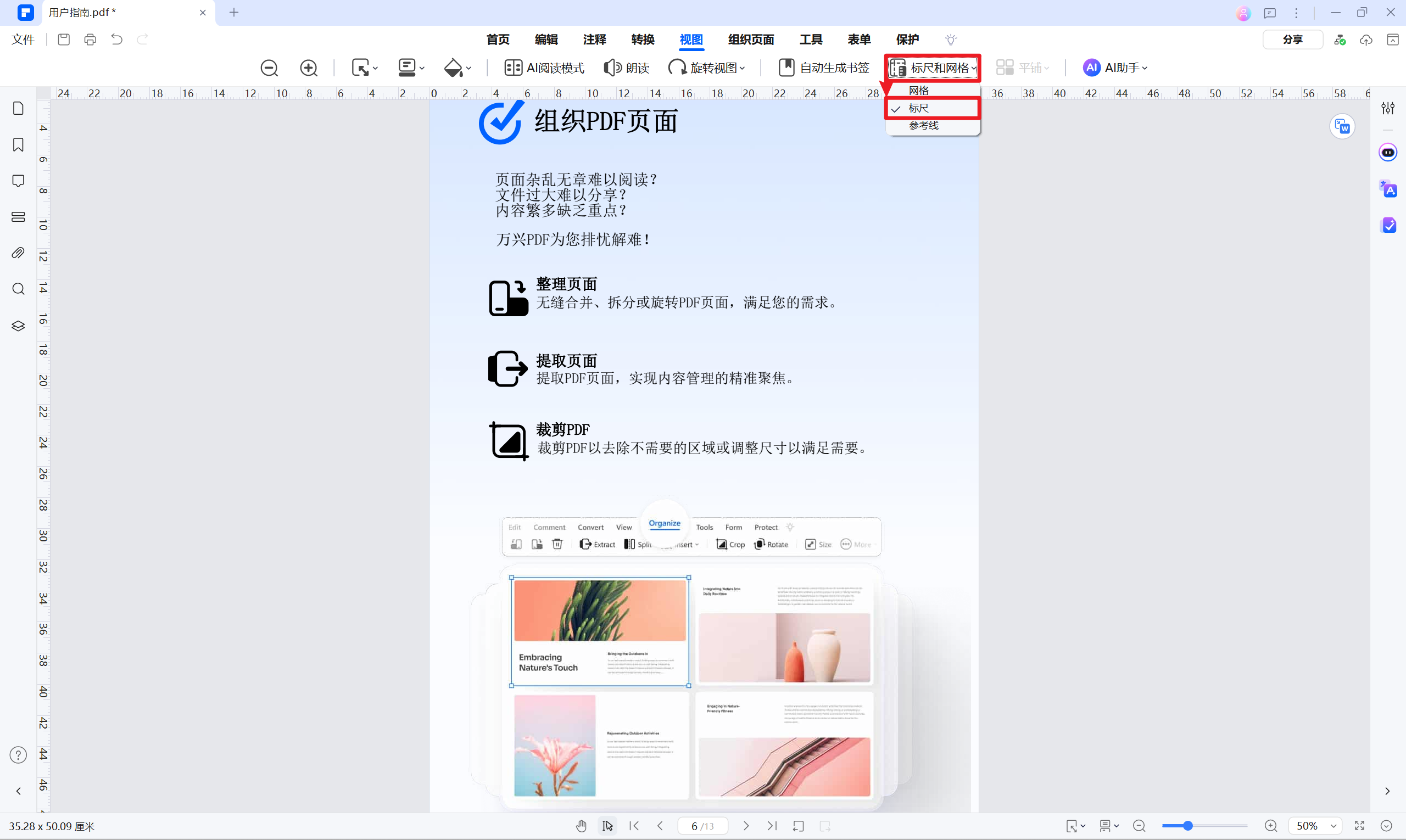1406x840 pixels.
Task: Switch to the 组织页面 tab
Action: coord(751,39)
